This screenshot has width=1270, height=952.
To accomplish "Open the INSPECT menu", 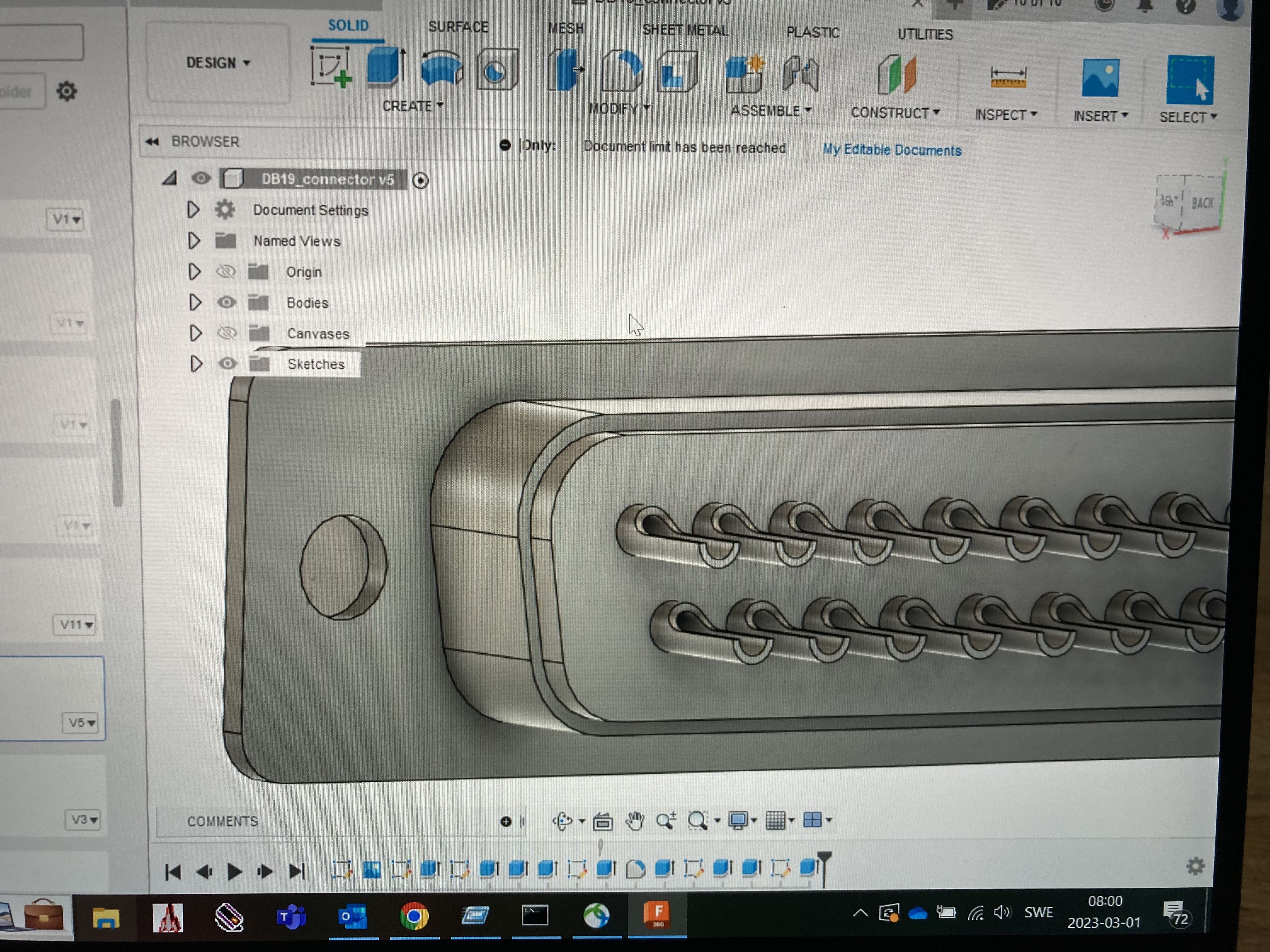I will click(x=1006, y=115).
